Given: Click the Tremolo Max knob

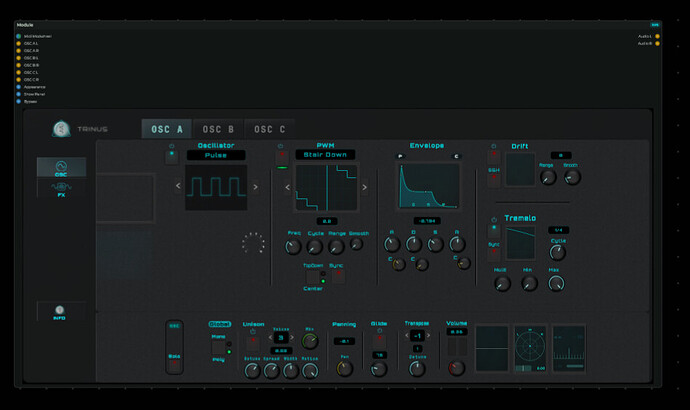Looking at the screenshot, I should pos(556,284).
